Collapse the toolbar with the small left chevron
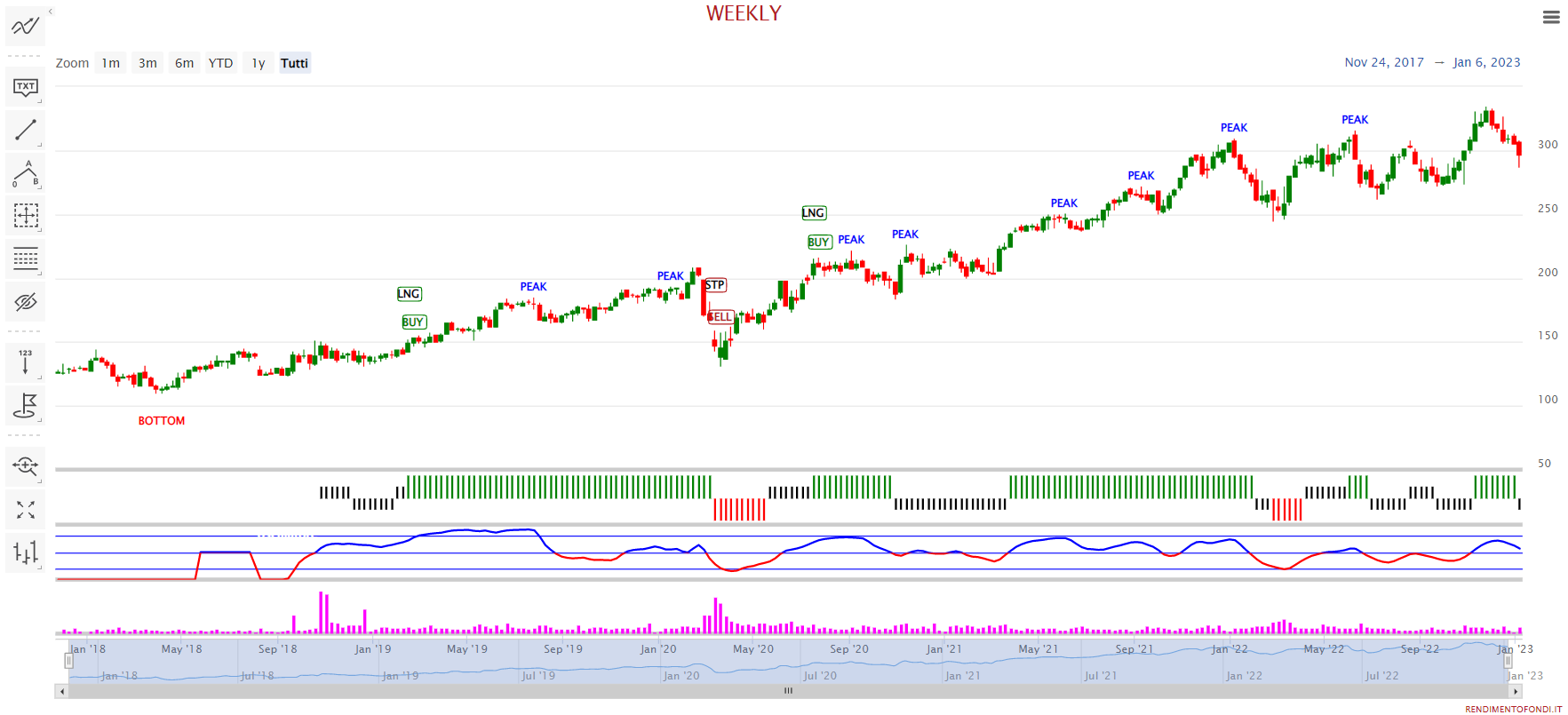This screenshot has width=1568, height=715. point(51,12)
